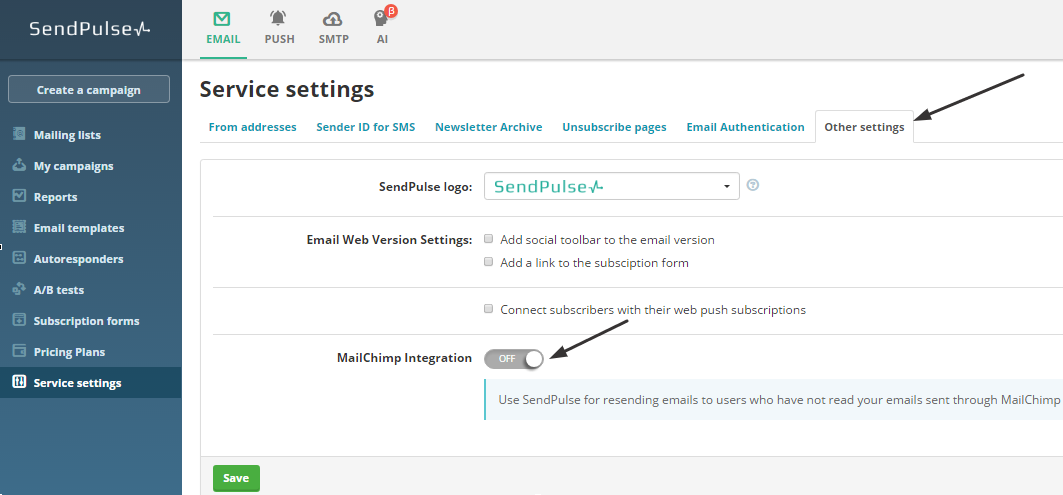Viewport: 1063px width, 495px height.
Task: Click the Autoresponders sidebar icon
Action: (18, 259)
